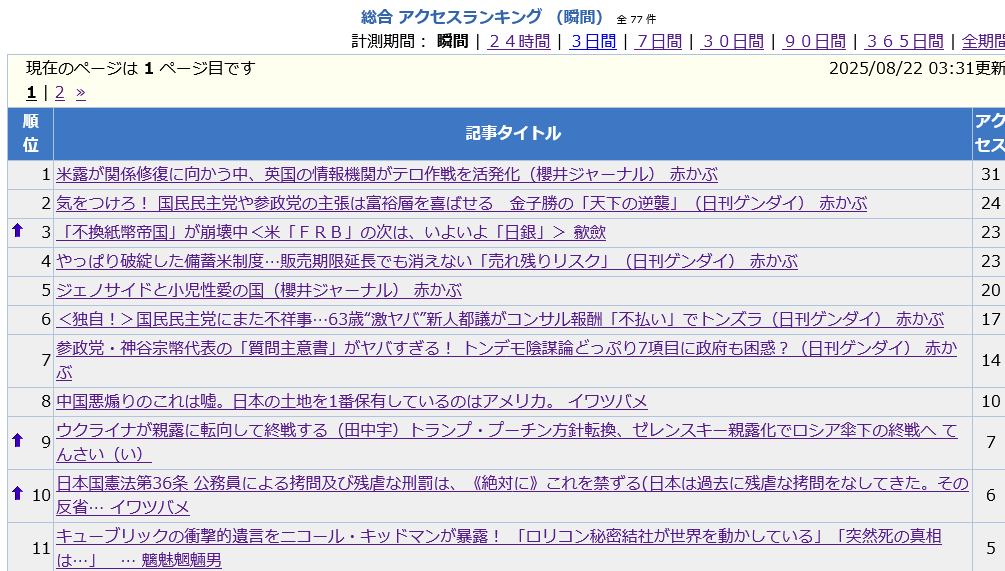Screen dimensions: 1005x571
Task: Click access count 31 in rank 1 row
Action: pyautogui.click(x=990, y=174)
